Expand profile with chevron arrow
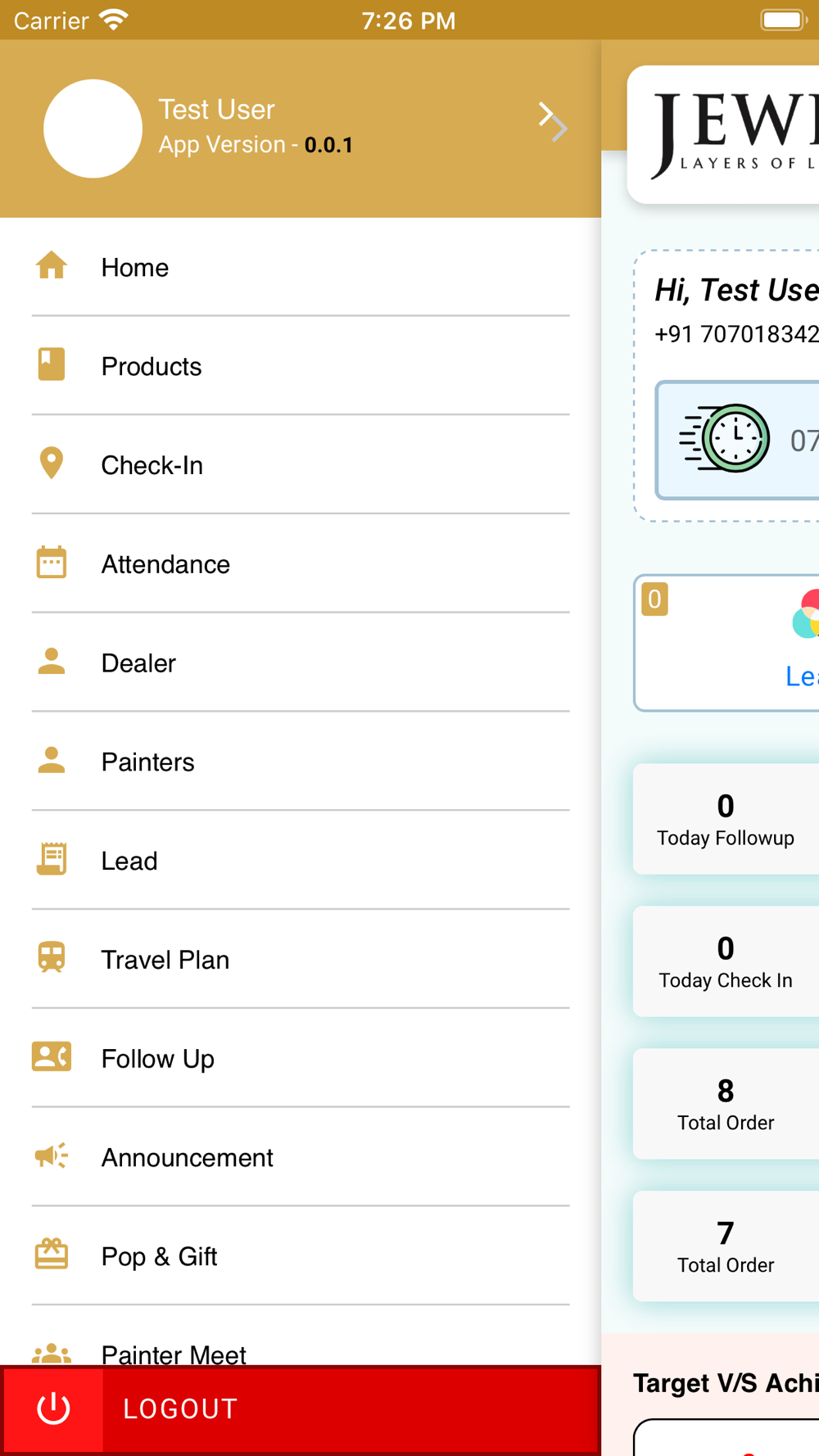Image resolution: width=819 pixels, height=1456 pixels. pos(554,122)
